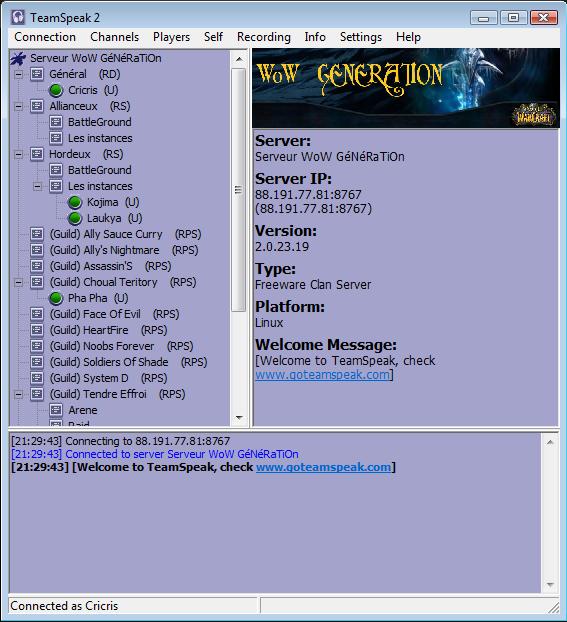The height and width of the screenshot is (622, 567).
Task: Click the BattleGround channel icon under Allianceux
Action: [56, 122]
